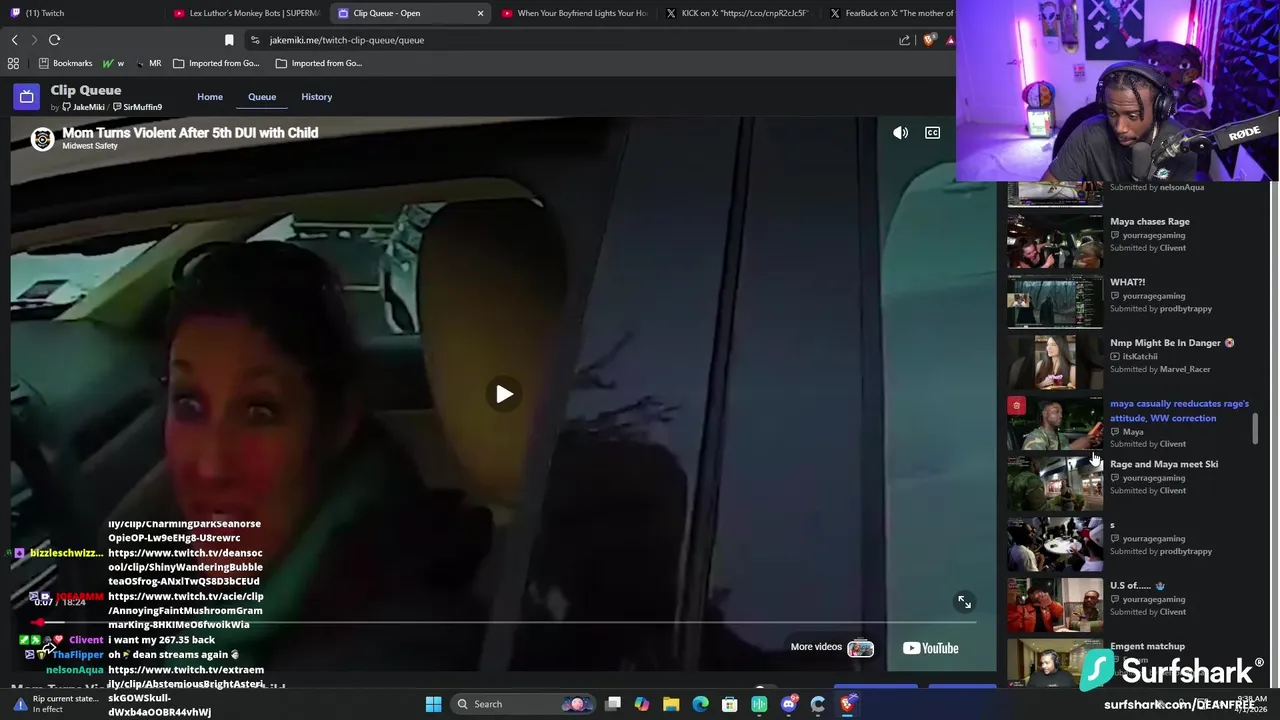Go back in browser history
The height and width of the screenshot is (720, 1280).
coord(15,40)
